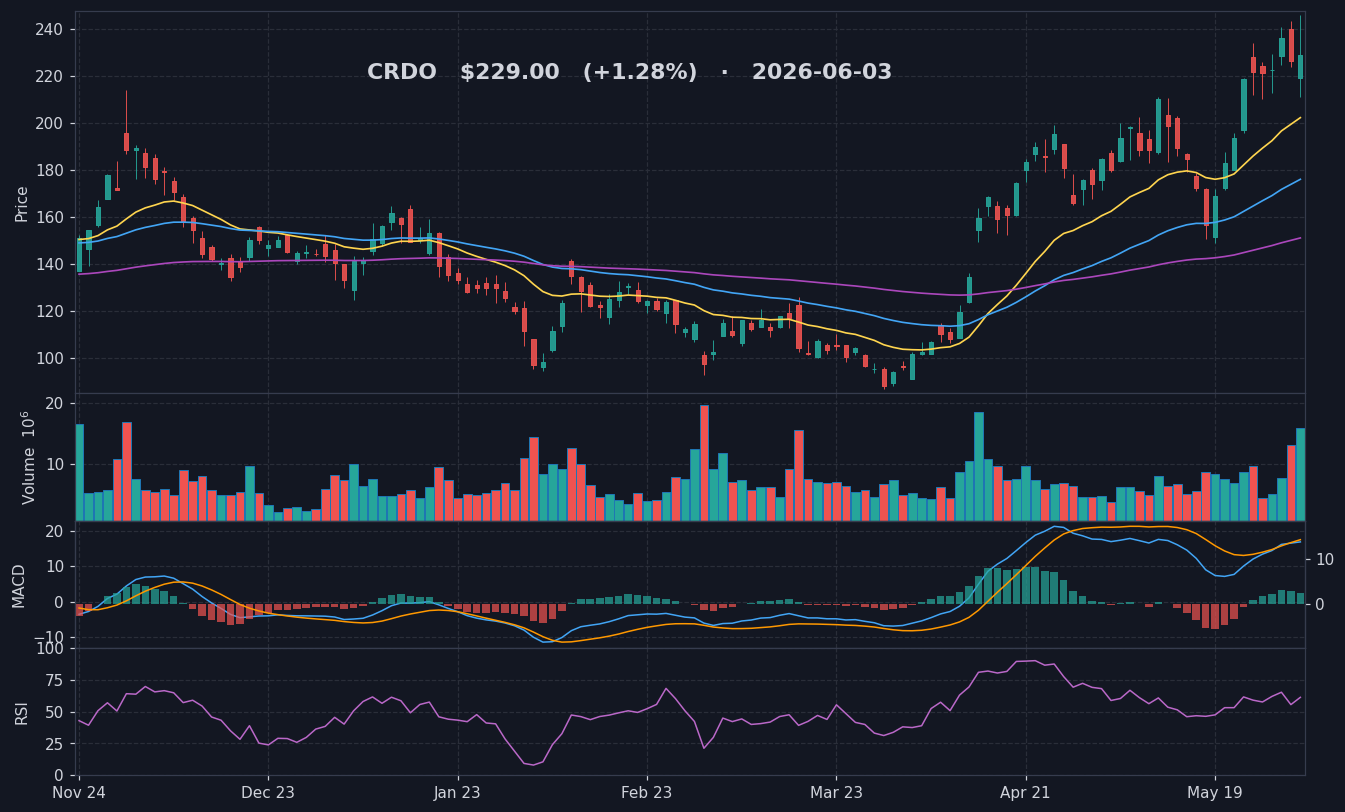Click the 'May 19' date tick label
Screen dimensions: 1345x812
point(1215,793)
